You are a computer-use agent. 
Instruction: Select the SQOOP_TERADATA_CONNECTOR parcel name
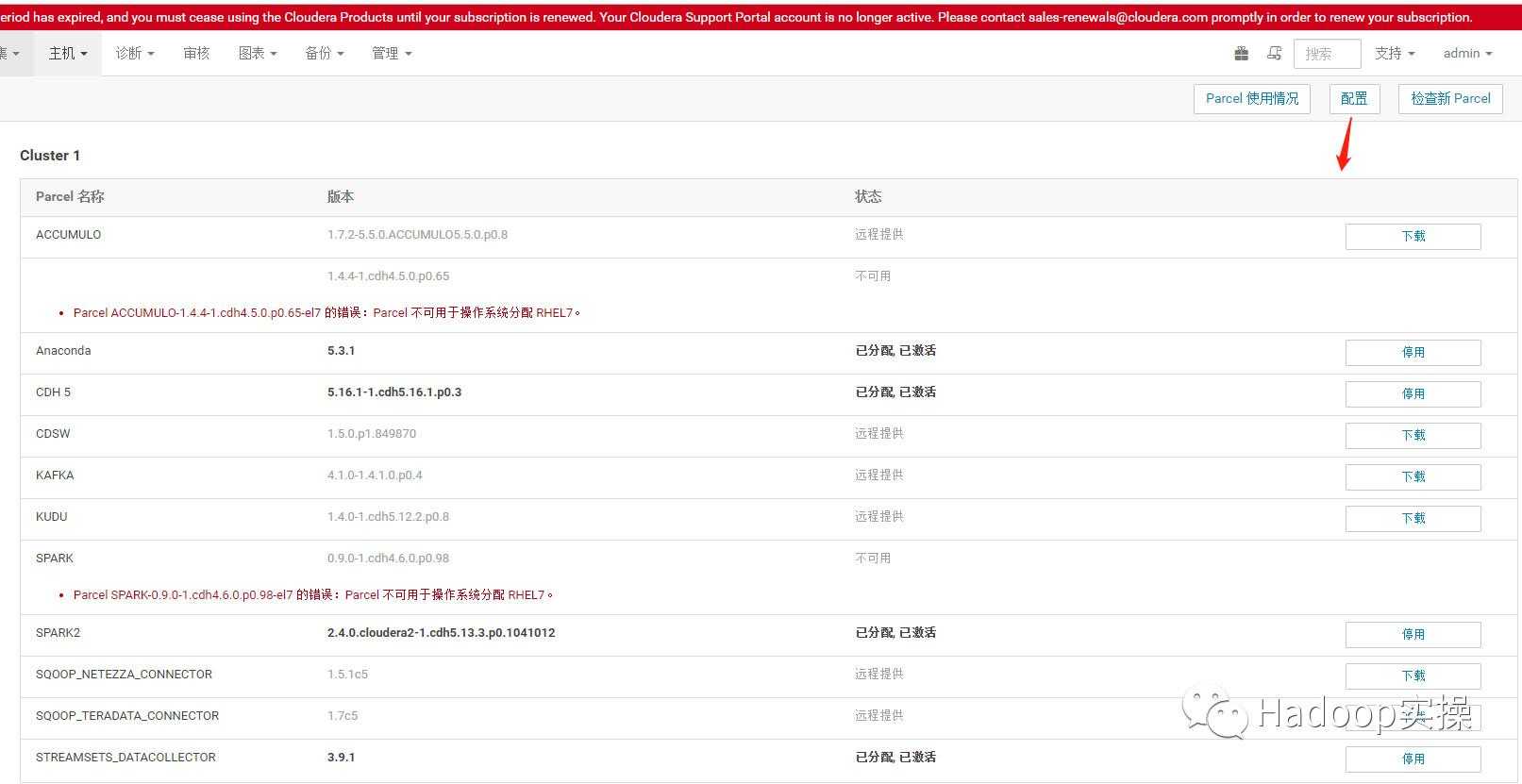(127, 715)
